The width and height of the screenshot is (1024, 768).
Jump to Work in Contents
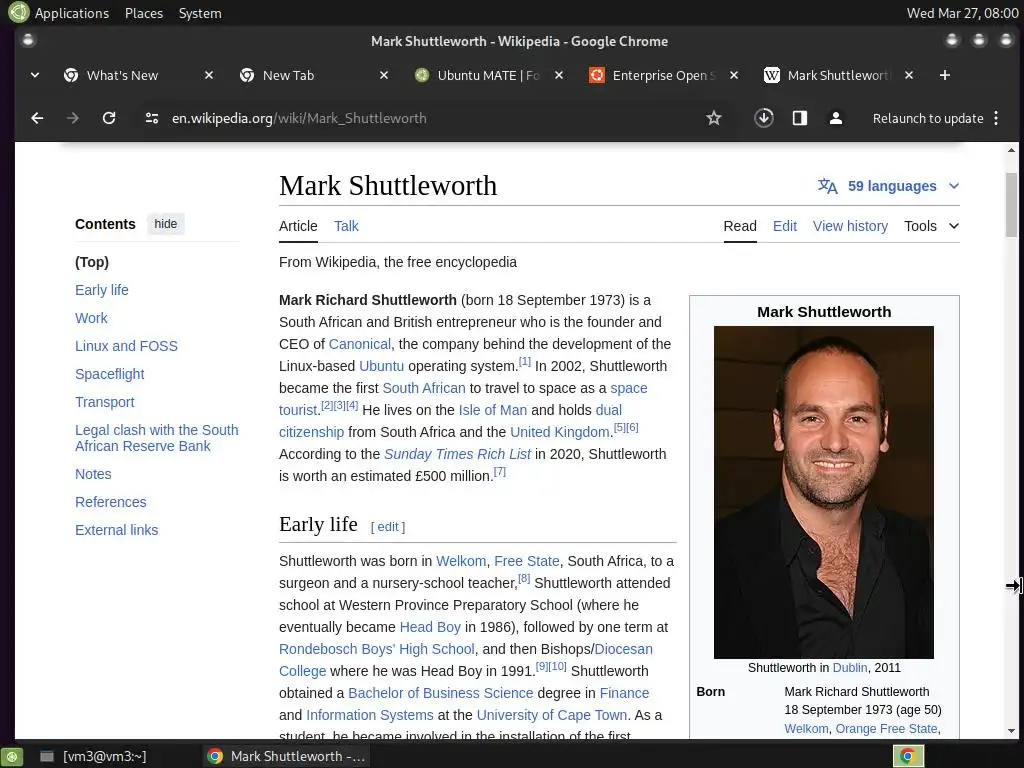(91, 318)
